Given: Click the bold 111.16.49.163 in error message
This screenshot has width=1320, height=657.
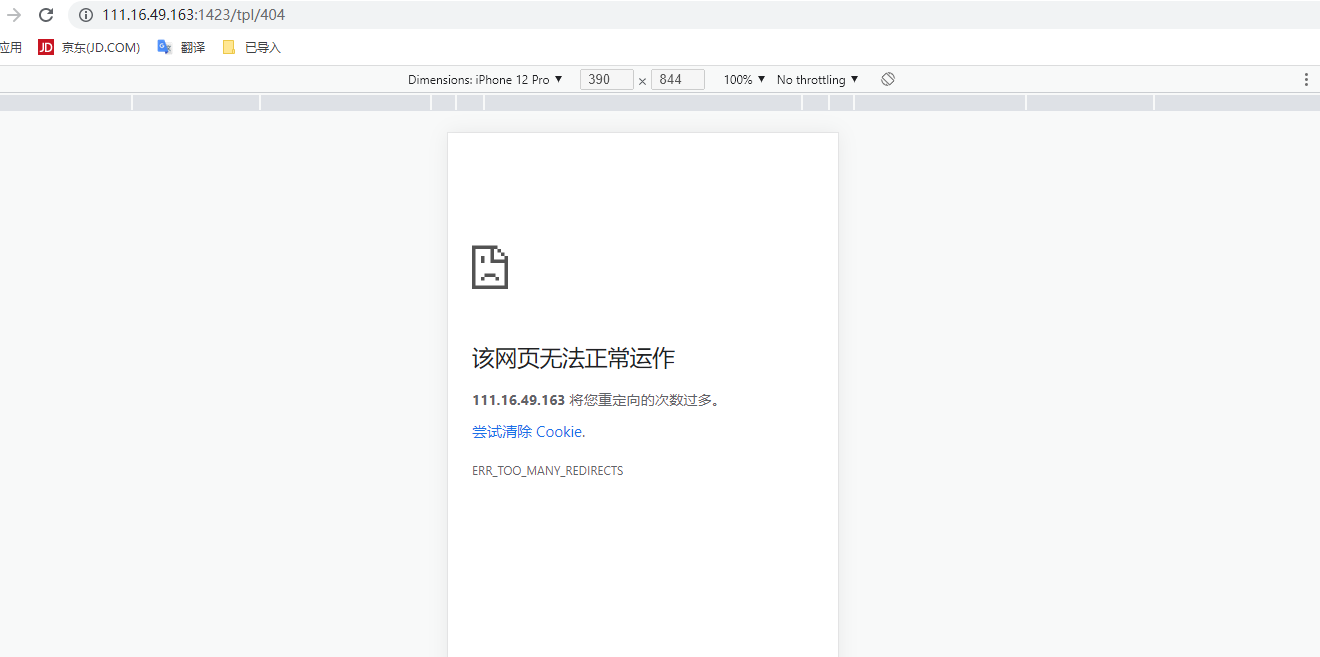Looking at the screenshot, I should pos(518,400).
